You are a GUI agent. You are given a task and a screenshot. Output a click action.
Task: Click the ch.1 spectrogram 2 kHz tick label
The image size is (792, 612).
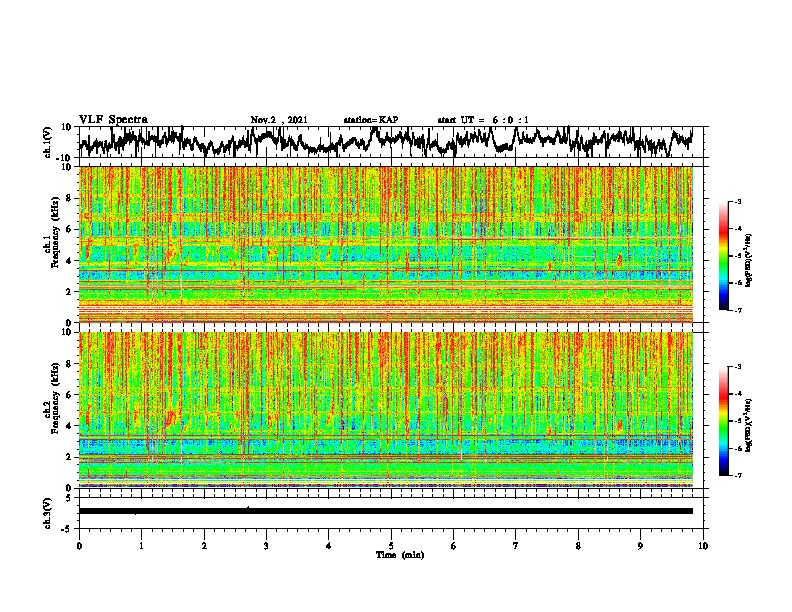[x=69, y=291]
